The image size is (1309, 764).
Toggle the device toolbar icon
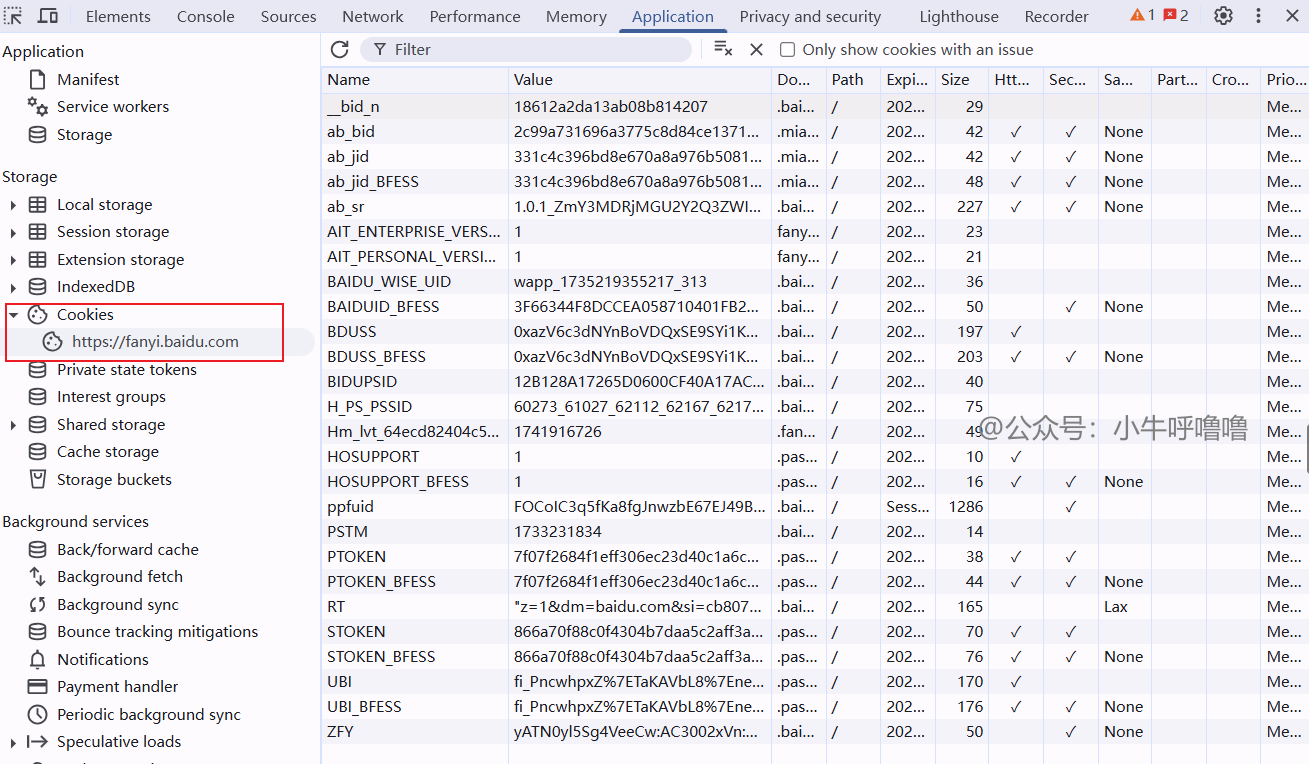point(47,16)
